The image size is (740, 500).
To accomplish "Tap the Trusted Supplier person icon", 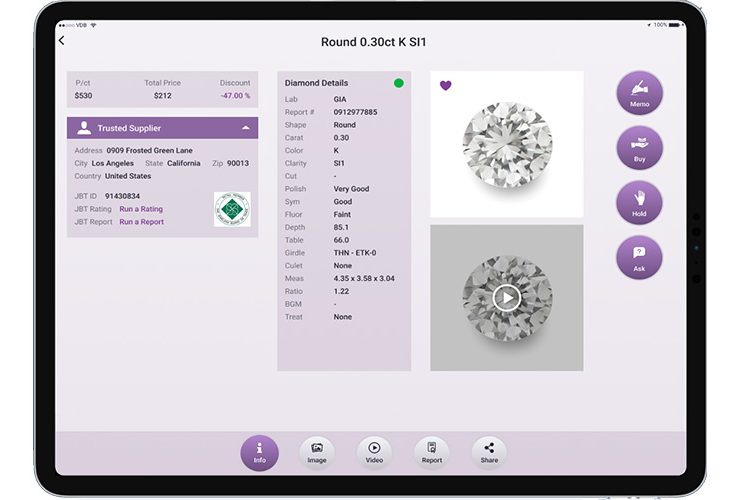I will tap(84, 128).
